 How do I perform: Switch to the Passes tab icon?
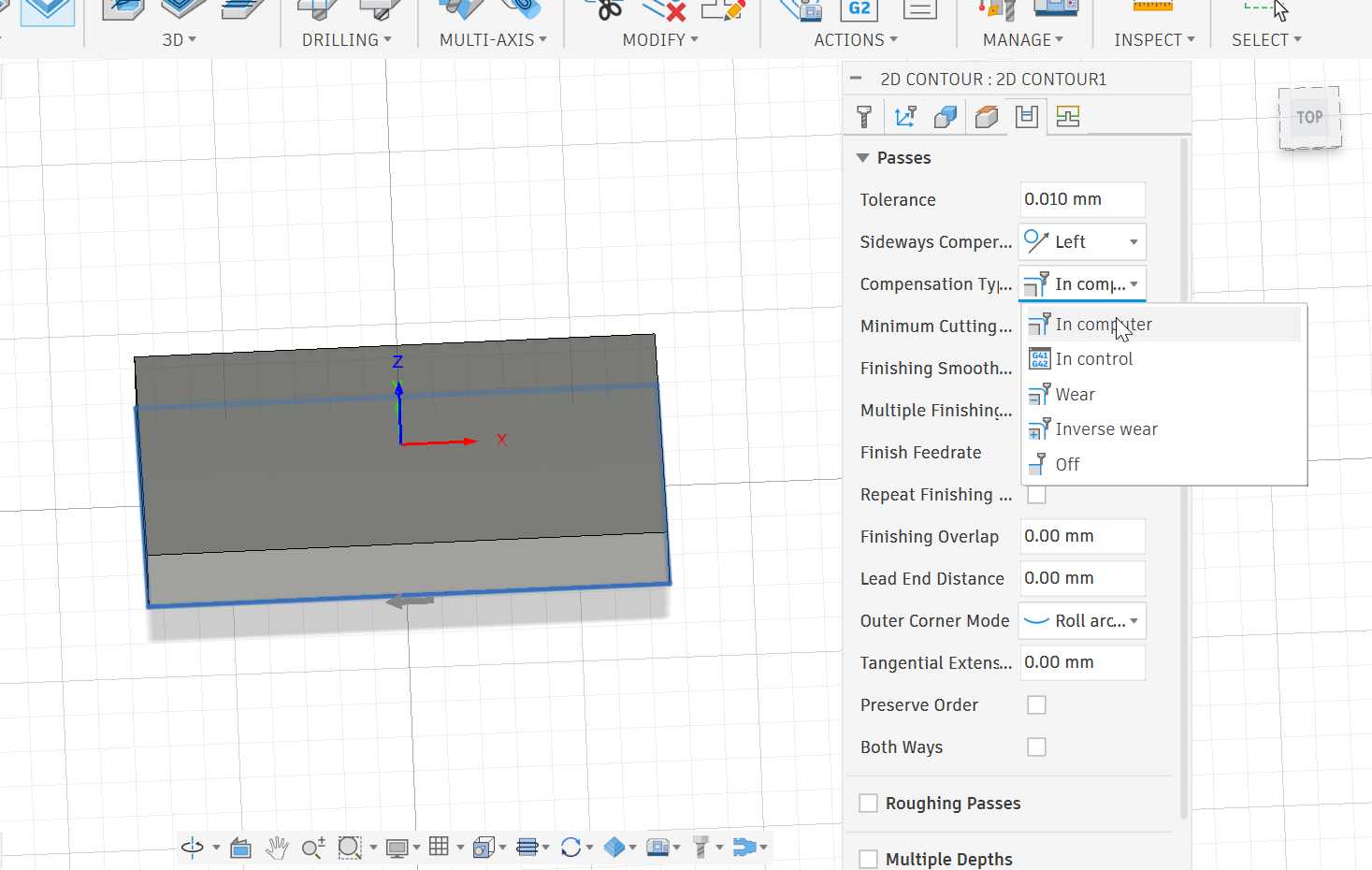[x=1027, y=117]
